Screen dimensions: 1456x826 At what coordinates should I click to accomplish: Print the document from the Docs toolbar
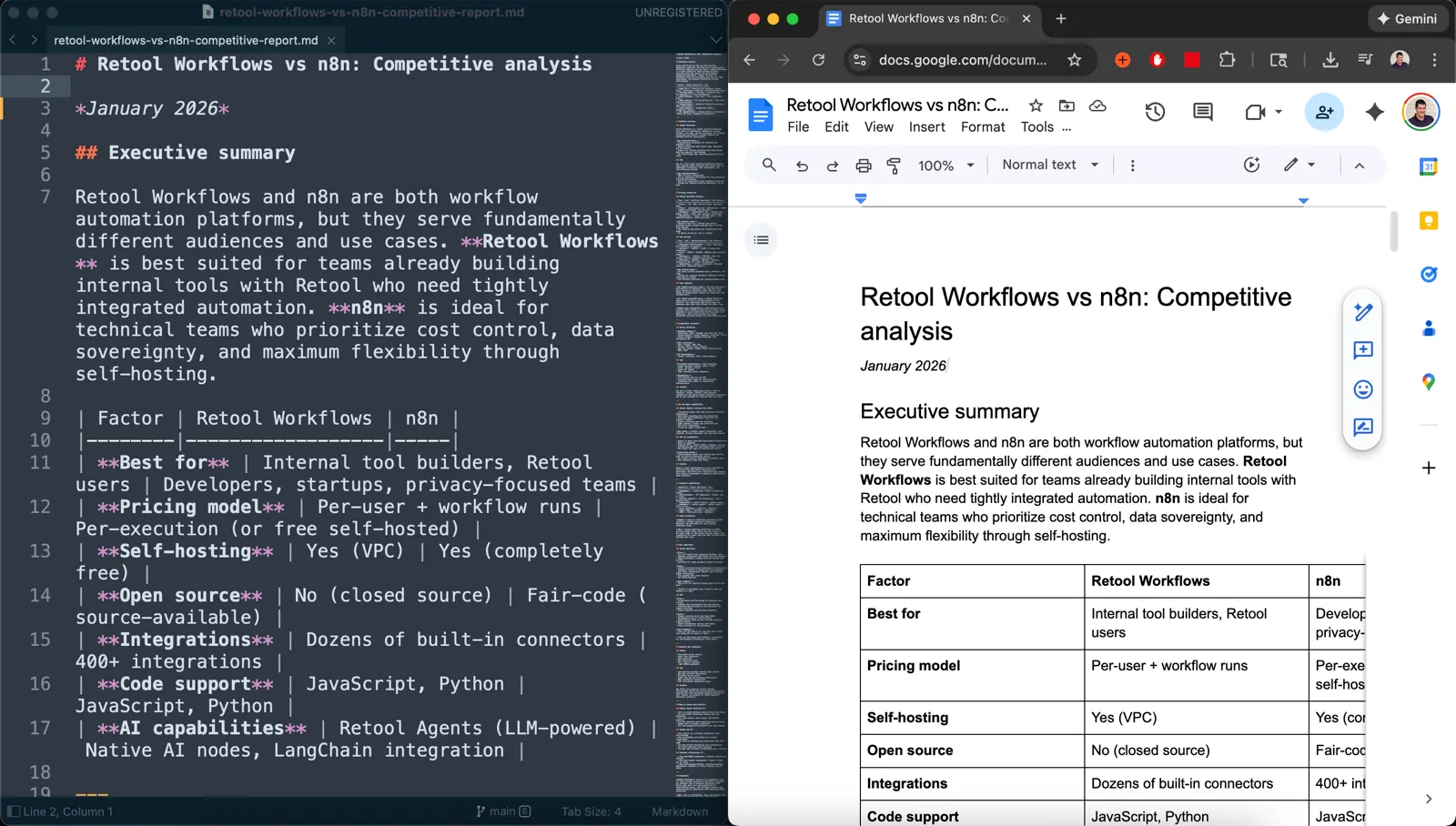[862, 165]
